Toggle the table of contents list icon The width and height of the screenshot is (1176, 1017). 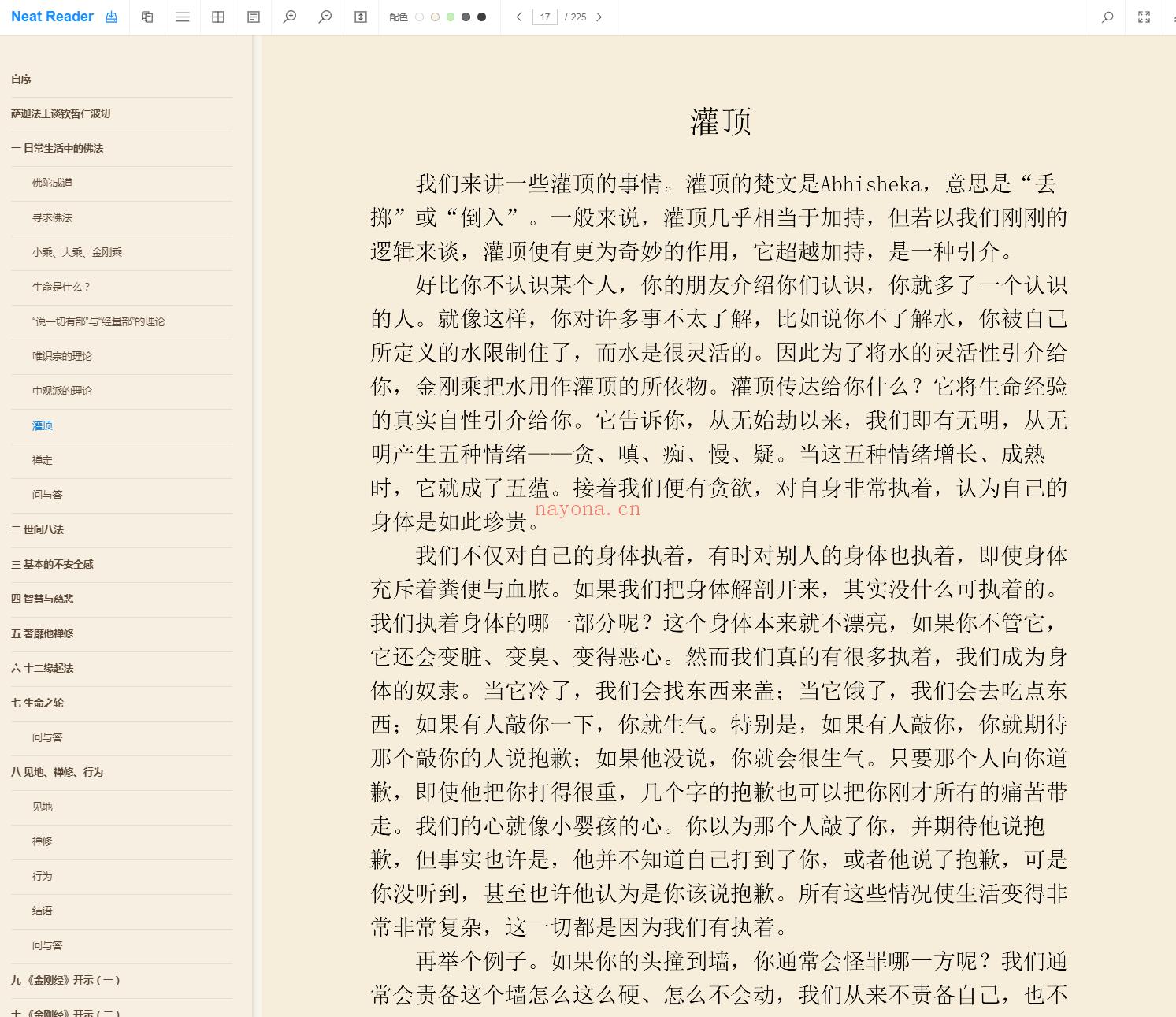[x=183, y=17]
